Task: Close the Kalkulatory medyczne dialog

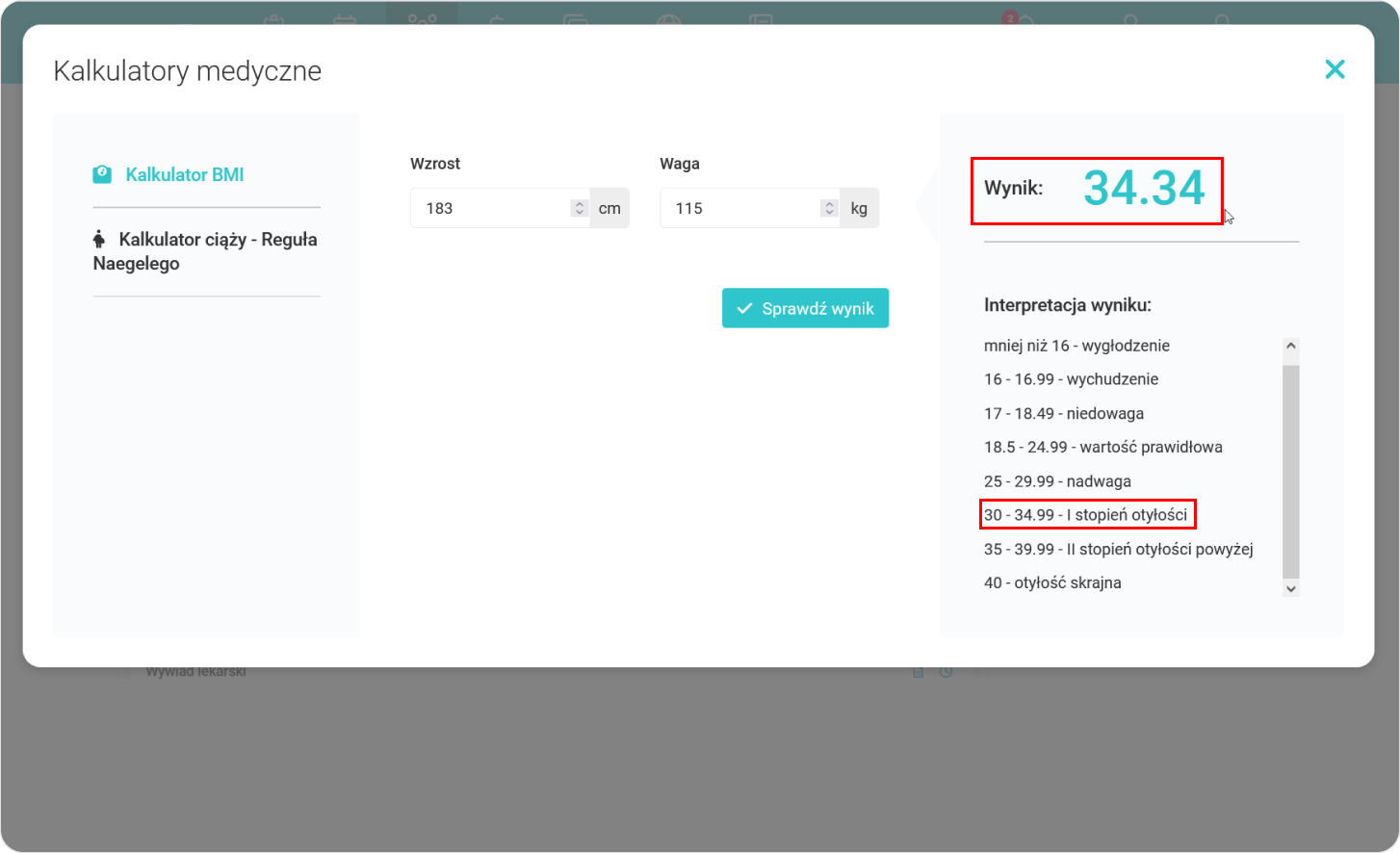Action: pos(1335,69)
